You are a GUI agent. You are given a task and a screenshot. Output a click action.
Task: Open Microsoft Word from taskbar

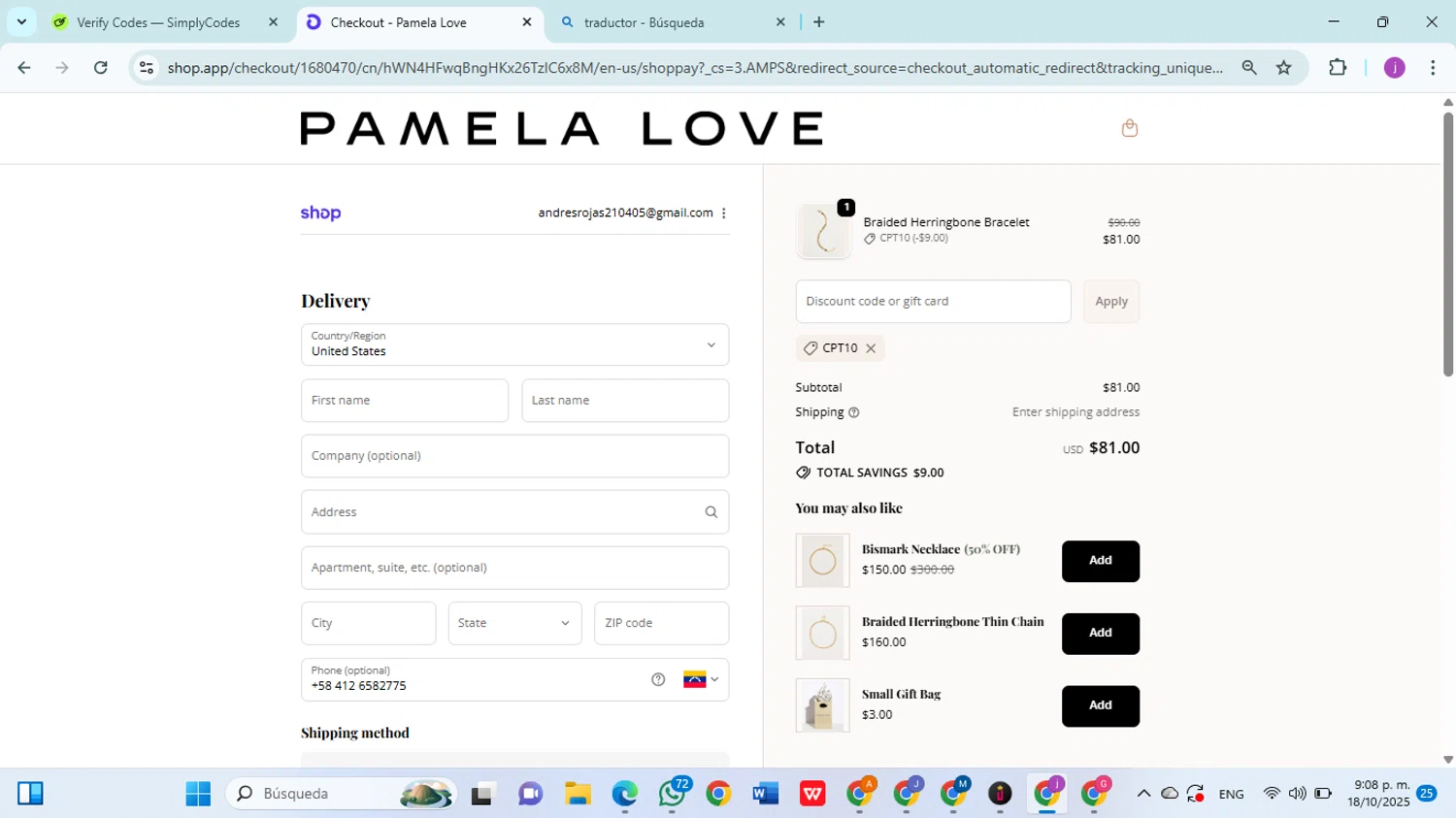pyautogui.click(x=765, y=794)
